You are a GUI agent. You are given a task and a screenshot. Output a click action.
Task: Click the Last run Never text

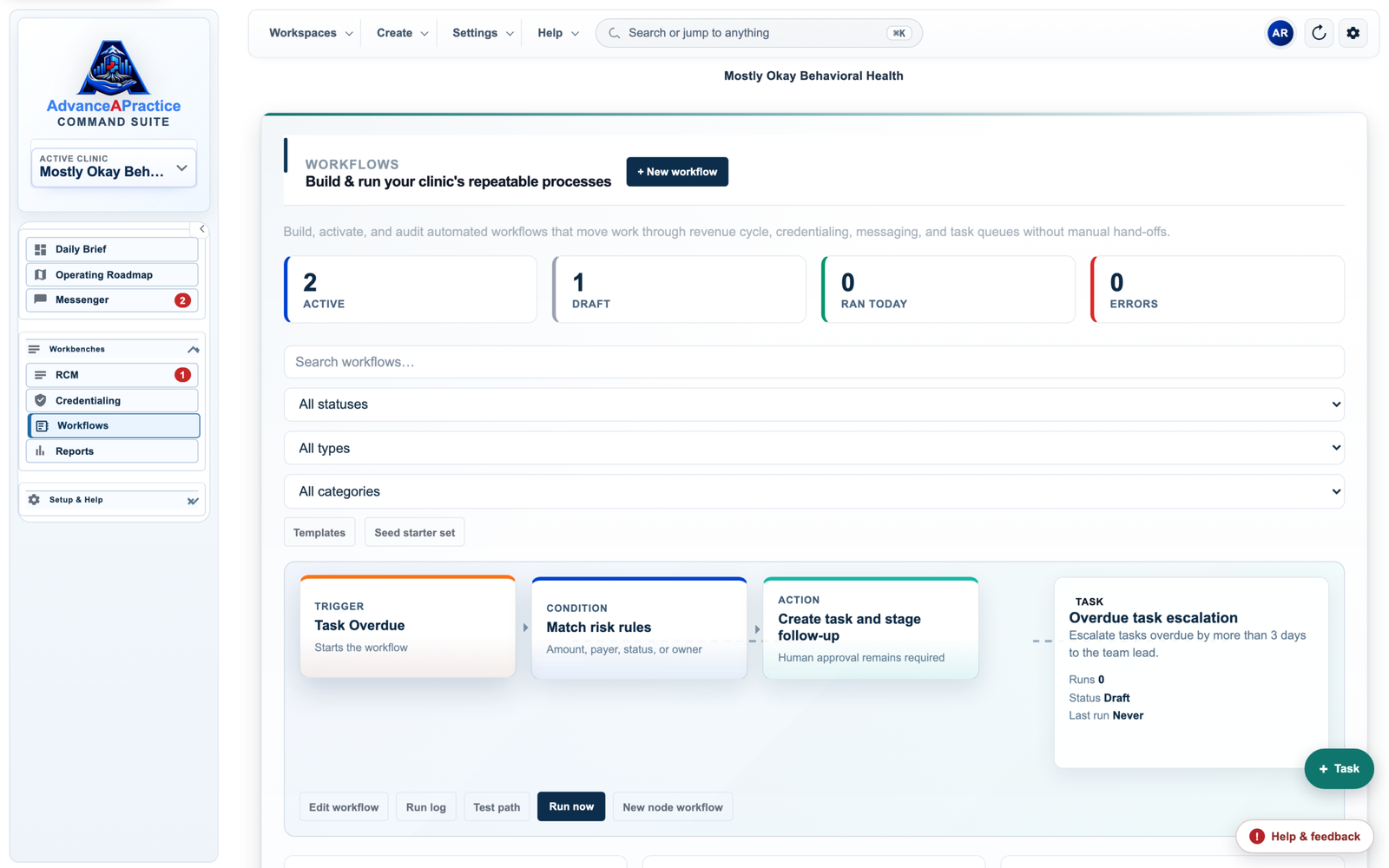tap(1106, 715)
